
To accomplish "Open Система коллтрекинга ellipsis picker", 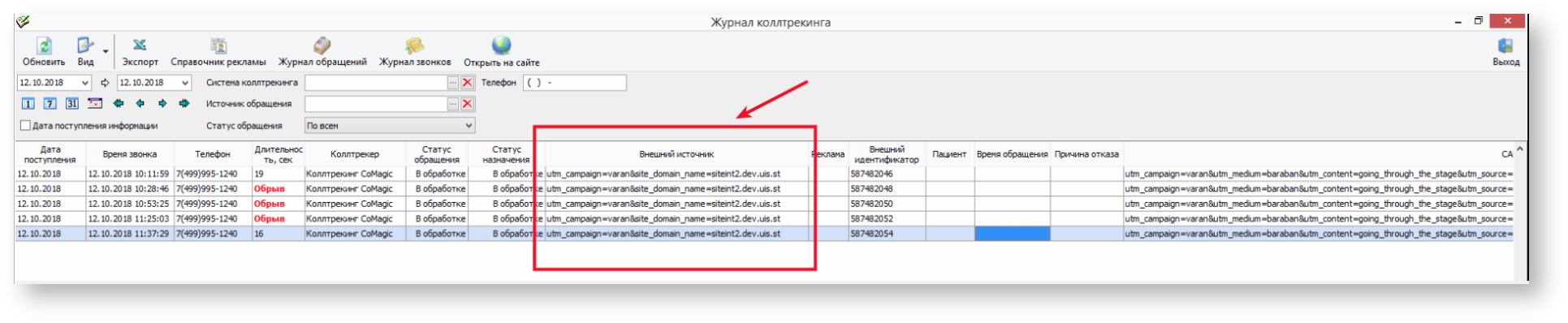I will pyautogui.click(x=453, y=83).
